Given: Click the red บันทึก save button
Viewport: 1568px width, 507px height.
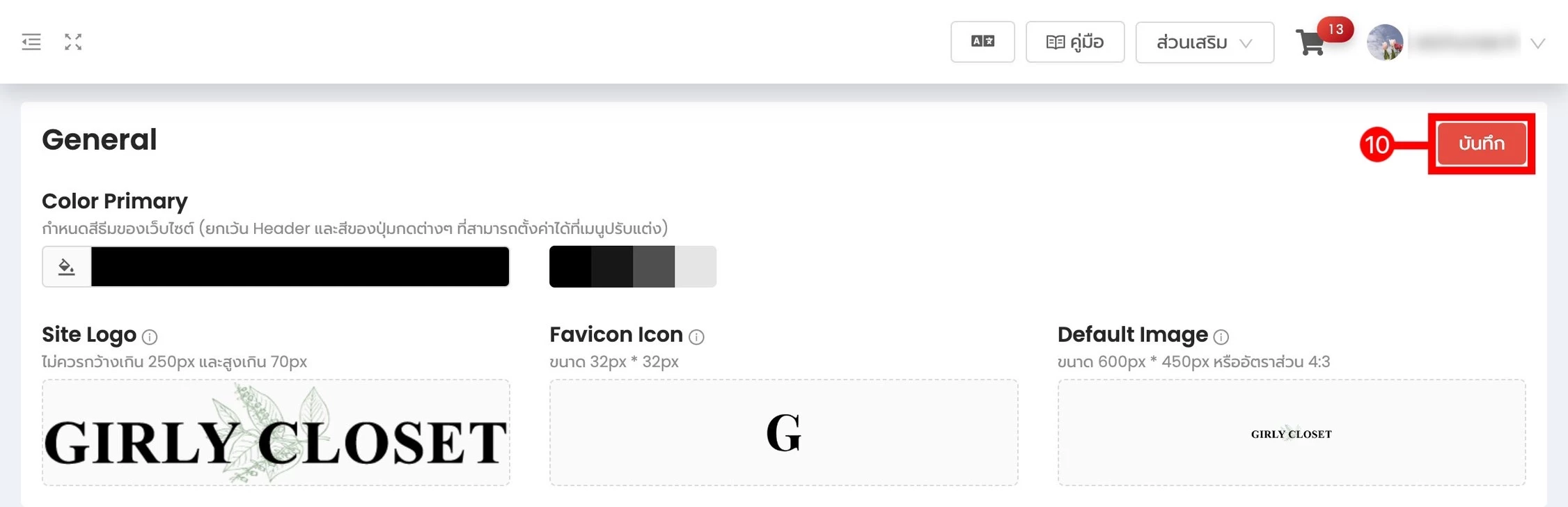Looking at the screenshot, I should click(1482, 143).
